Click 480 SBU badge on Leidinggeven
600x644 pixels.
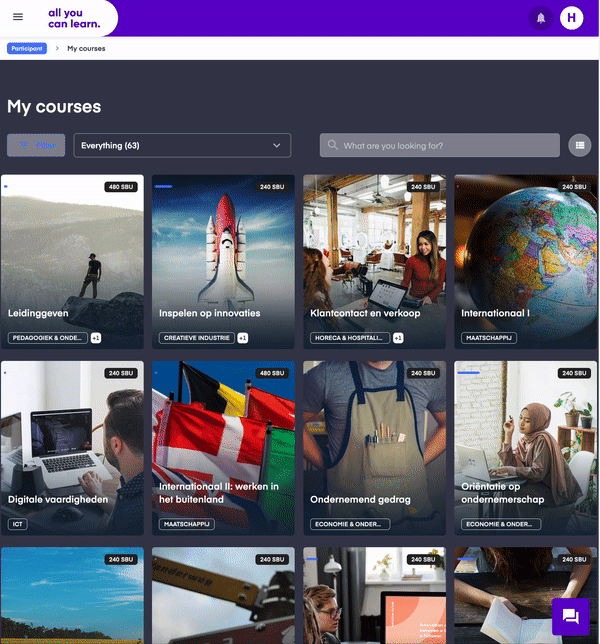click(x=121, y=187)
